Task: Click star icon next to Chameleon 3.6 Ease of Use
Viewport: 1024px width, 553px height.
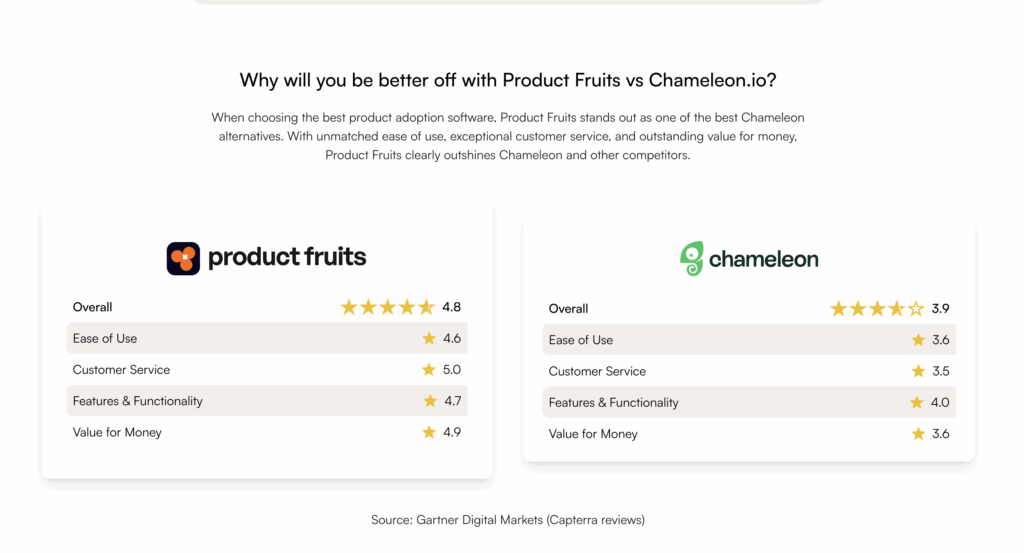Action: click(x=918, y=340)
